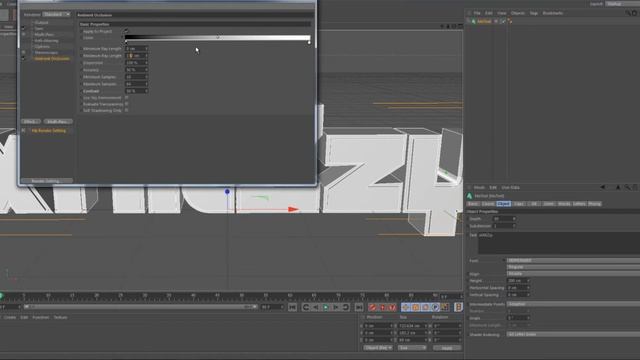Go to end of timeline animation

pyautogui.click(x=359, y=307)
